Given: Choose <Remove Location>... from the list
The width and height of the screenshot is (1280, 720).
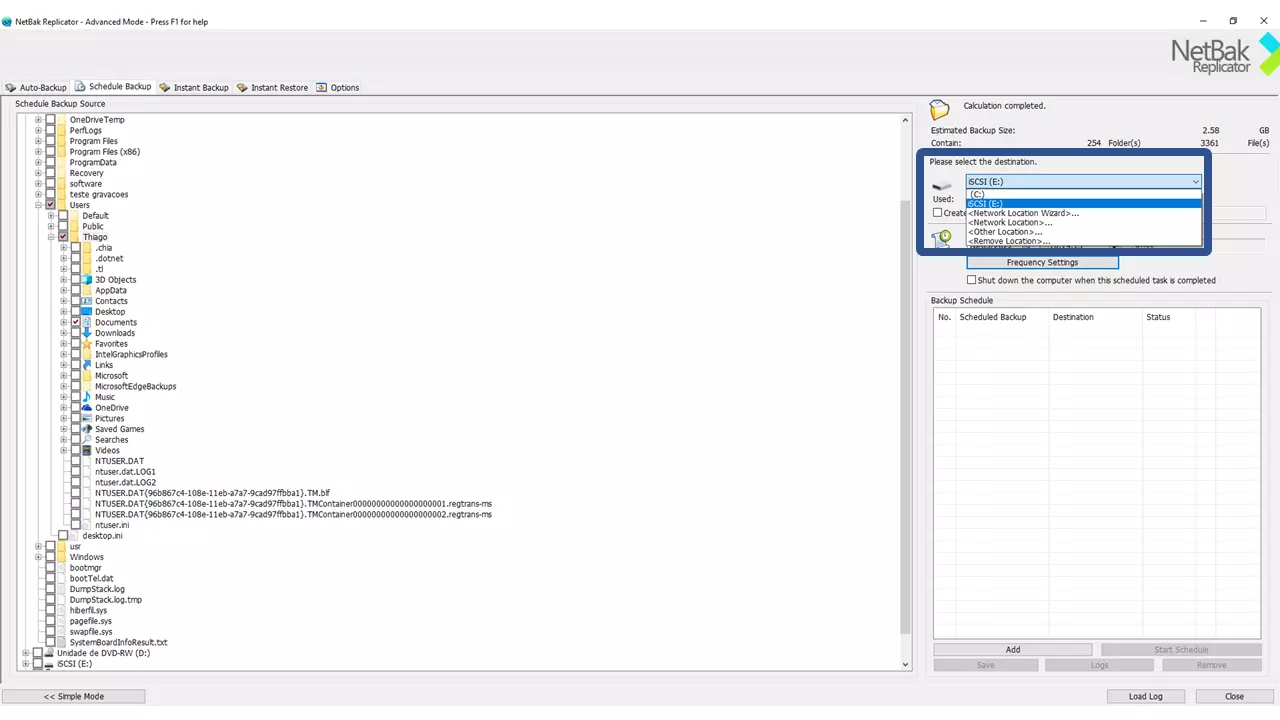Looking at the screenshot, I should point(1083,241).
